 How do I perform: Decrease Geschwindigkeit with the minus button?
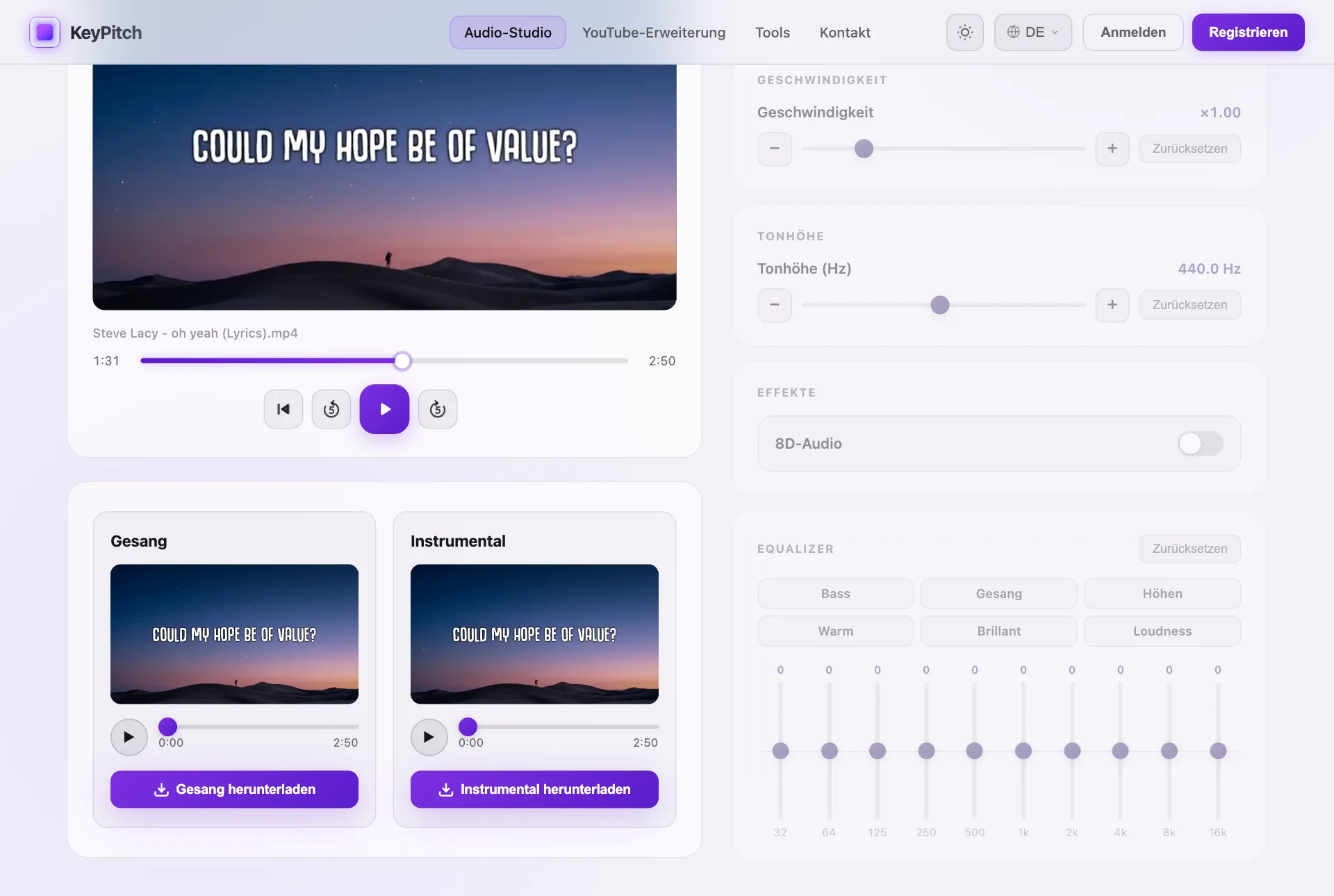775,149
